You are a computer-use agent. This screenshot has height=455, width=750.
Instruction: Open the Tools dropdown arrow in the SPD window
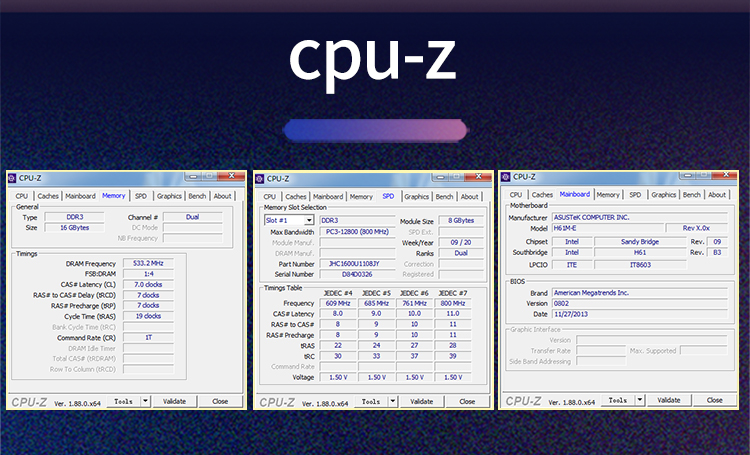[393, 401]
